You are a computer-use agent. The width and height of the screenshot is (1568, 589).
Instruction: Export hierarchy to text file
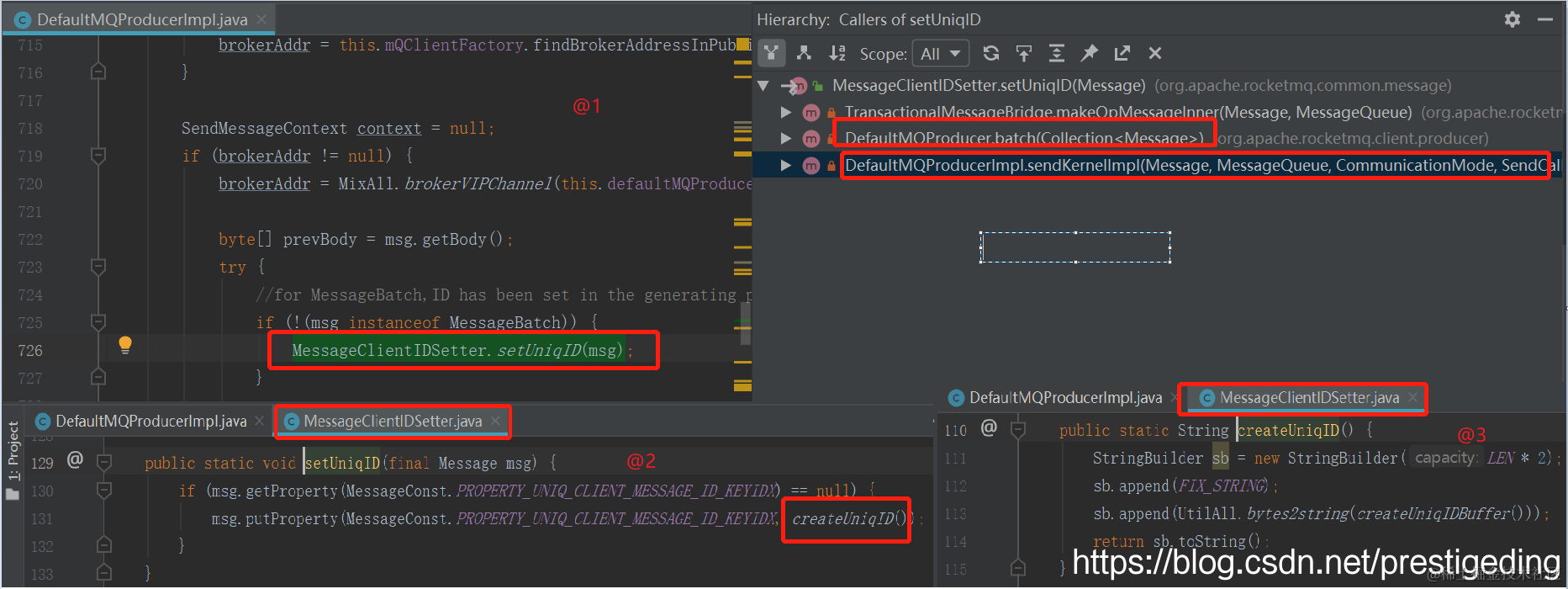pyautogui.click(x=1122, y=53)
